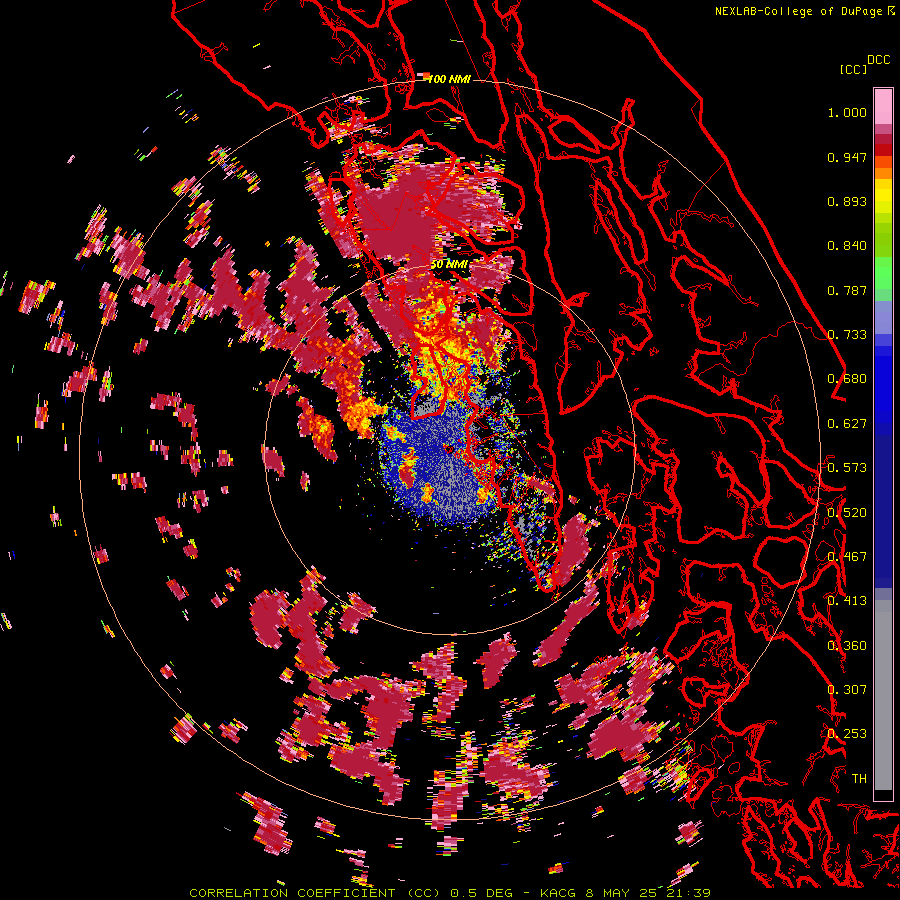Click the 0.947 value on the color scale
This screenshot has height=900, width=900.
point(847,157)
